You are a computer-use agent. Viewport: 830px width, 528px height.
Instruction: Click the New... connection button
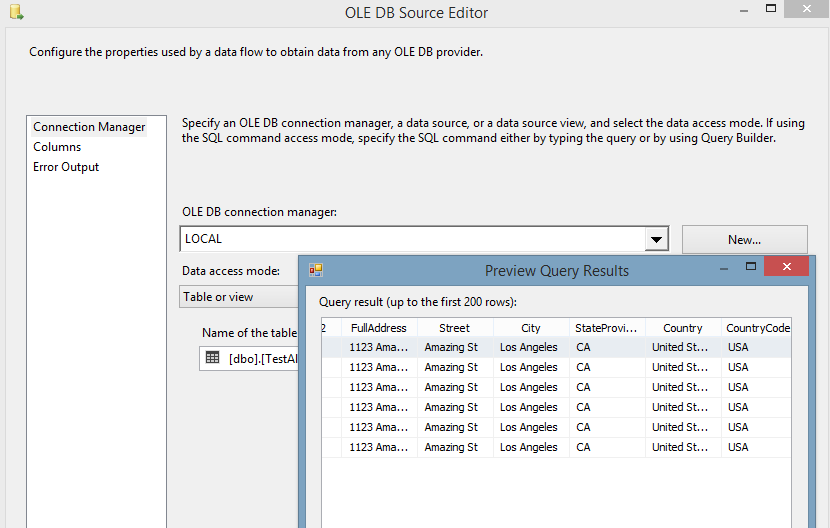click(744, 239)
